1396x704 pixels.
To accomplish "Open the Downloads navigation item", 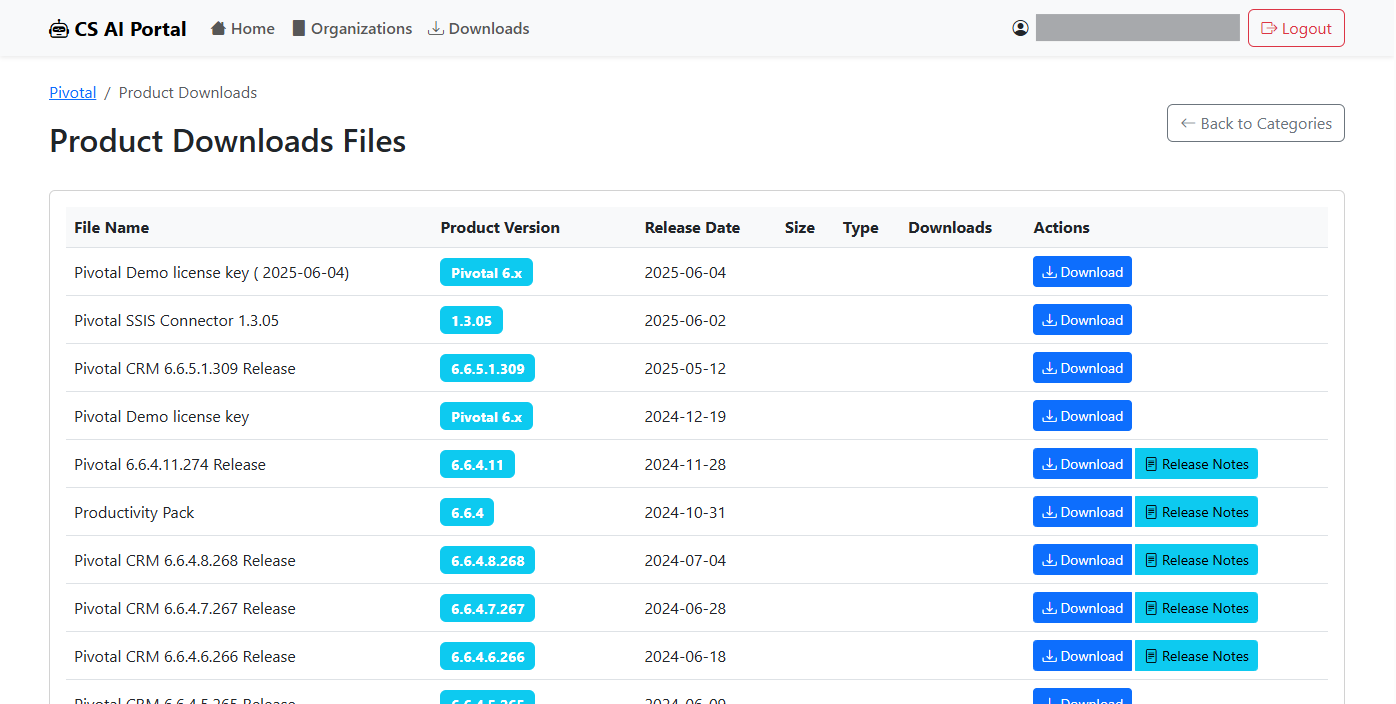I will 479,29.
